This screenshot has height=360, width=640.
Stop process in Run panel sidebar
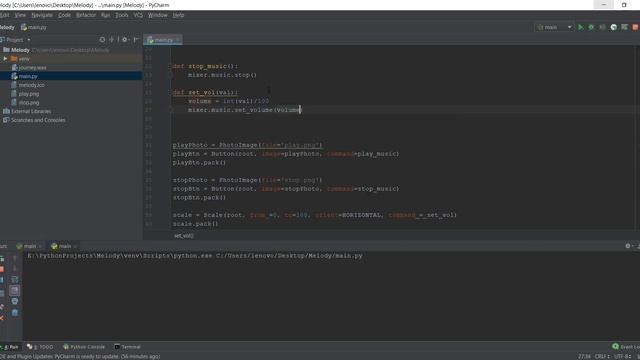pyautogui.click(x=2, y=269)
